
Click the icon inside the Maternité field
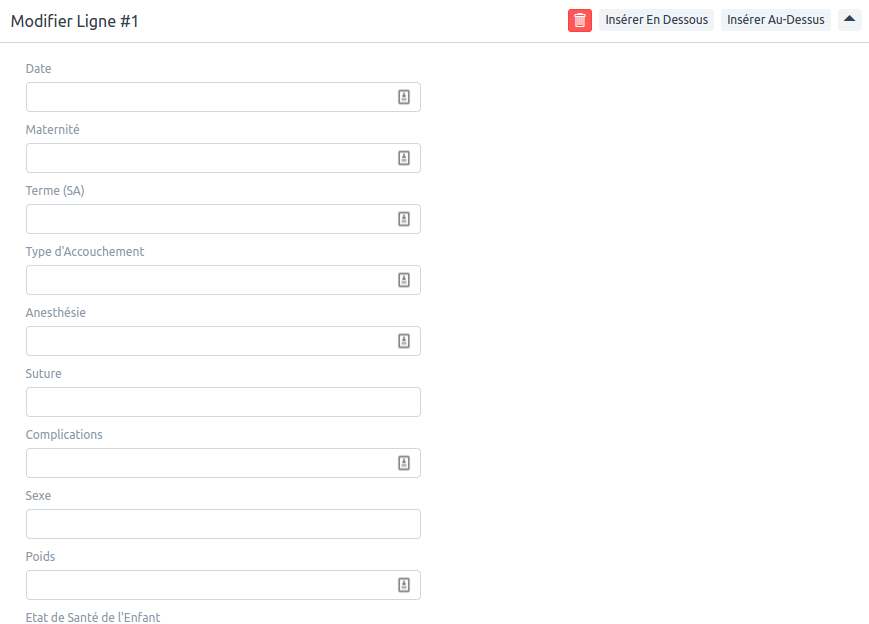click(x=404, y=158)
